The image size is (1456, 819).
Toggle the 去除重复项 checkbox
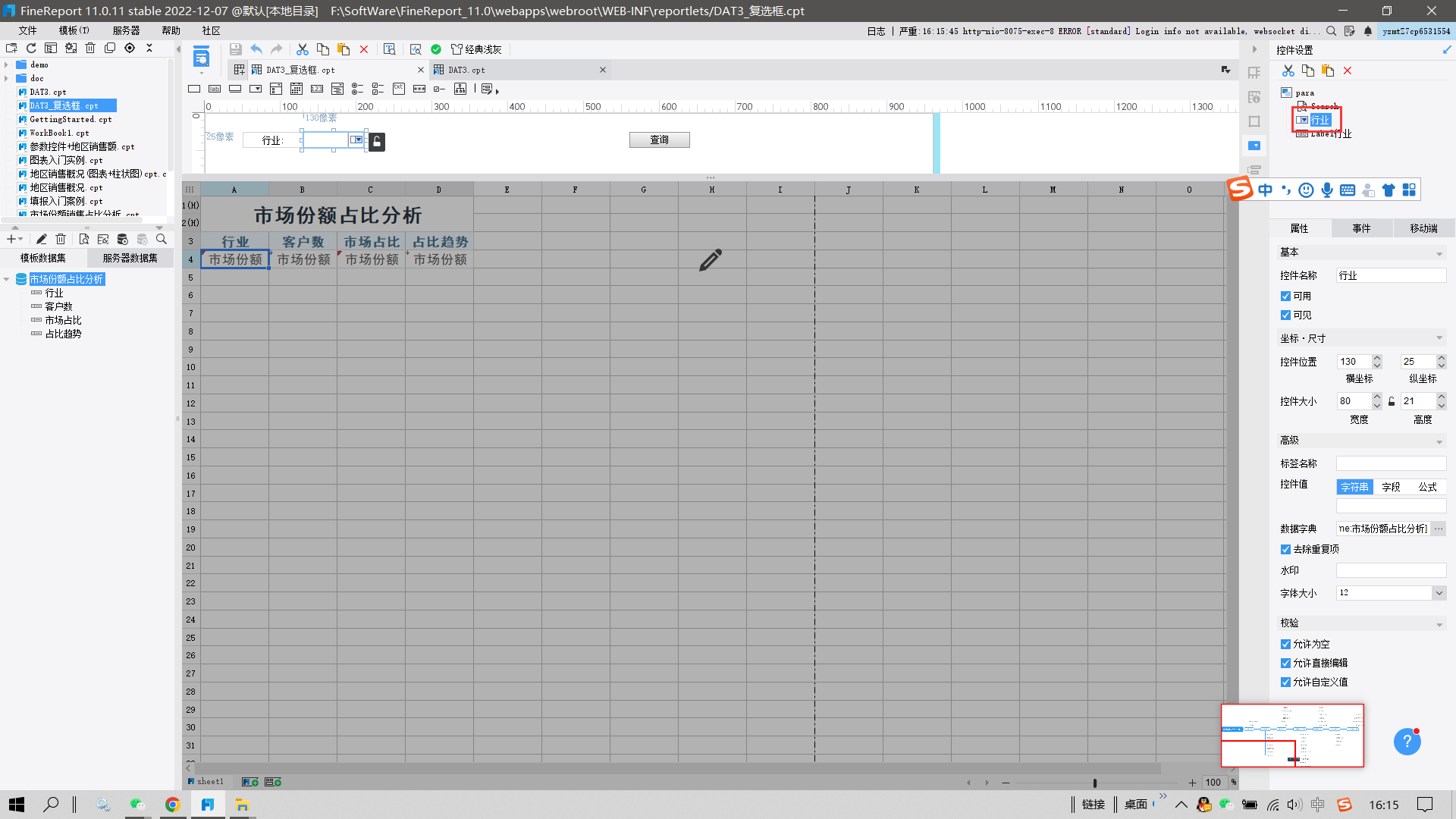pos(1285,549)
